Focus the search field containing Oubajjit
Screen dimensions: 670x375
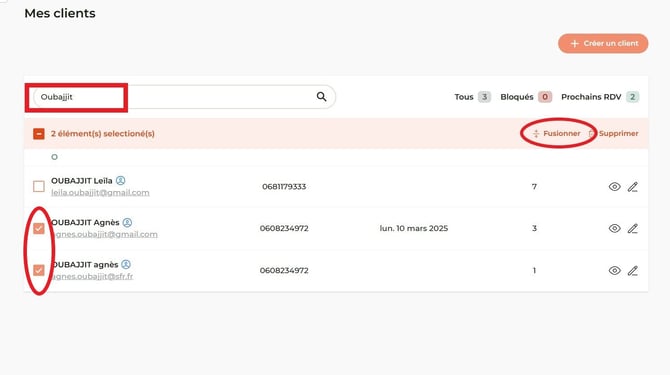tap(185, 97)
